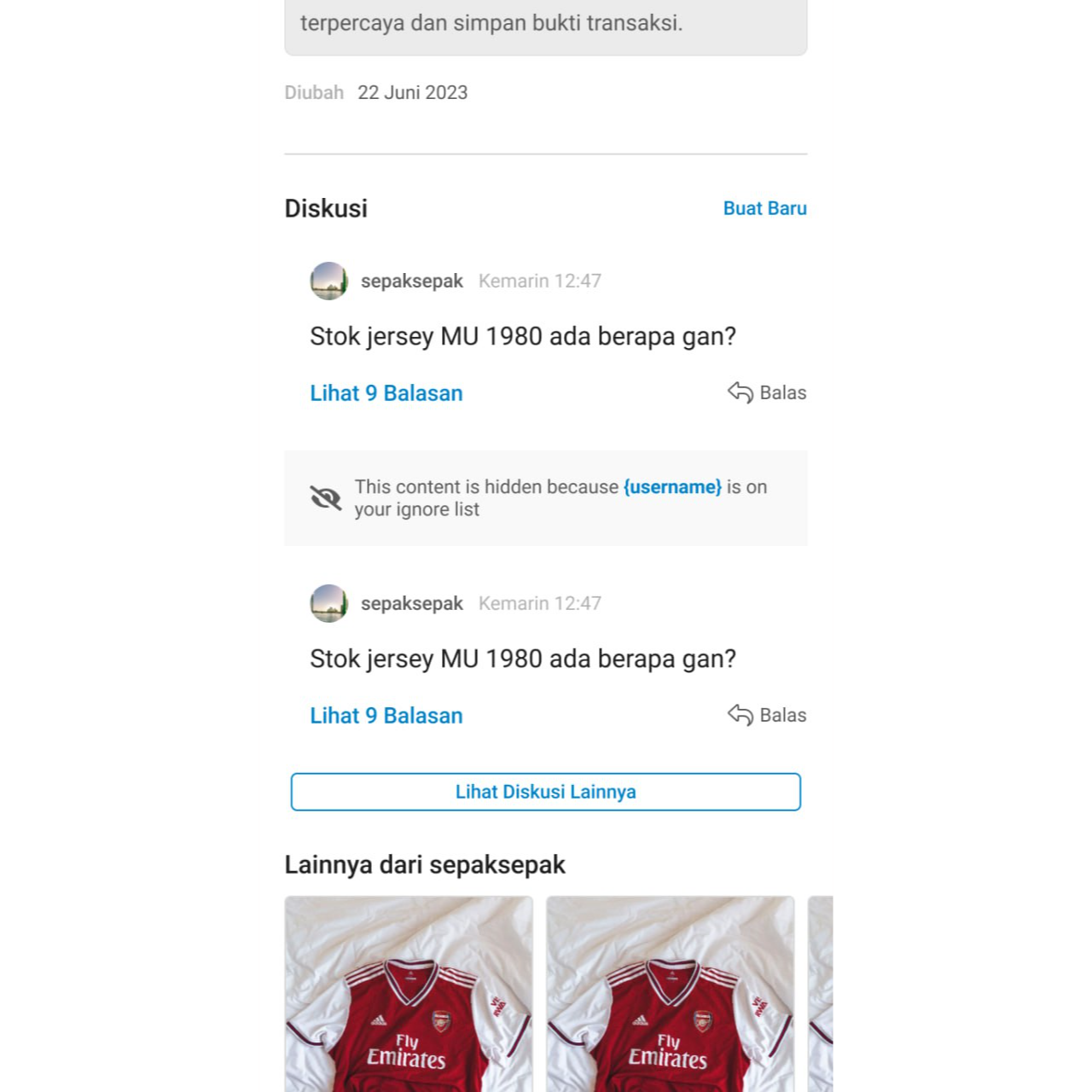Click Lainnya dari sepaksepak heading
The image size is (1092, 1092).
pos(425,865)
